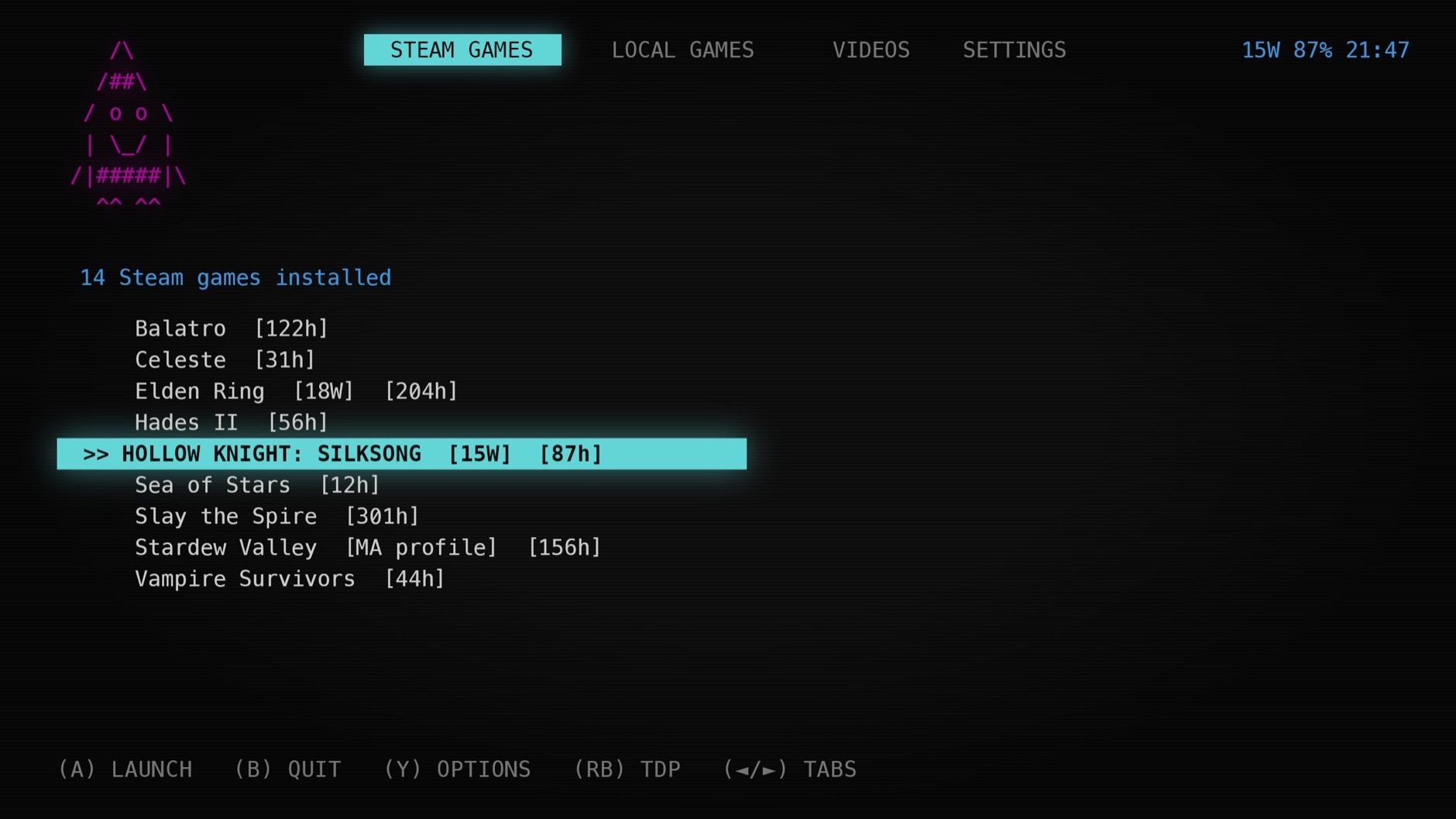1456x819 pixels.
Task: Click highlighted Hollow Knight: Silksong row
Action: point(402,453)
